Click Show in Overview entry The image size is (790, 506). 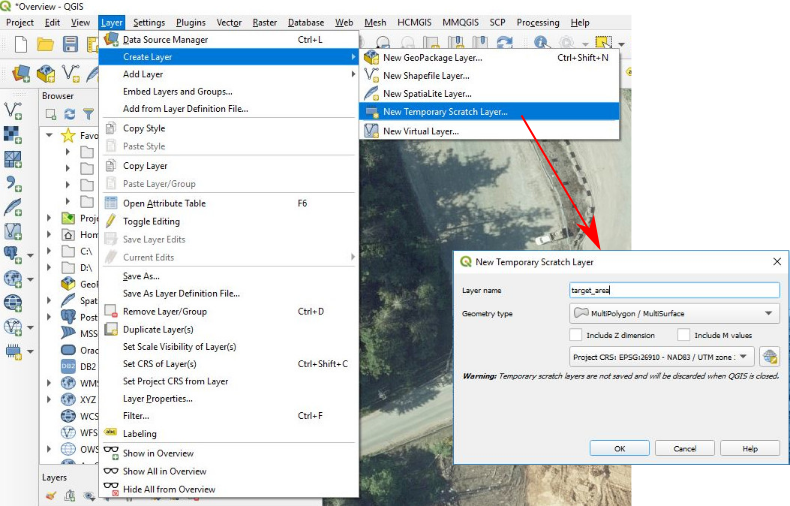point(229,454)
